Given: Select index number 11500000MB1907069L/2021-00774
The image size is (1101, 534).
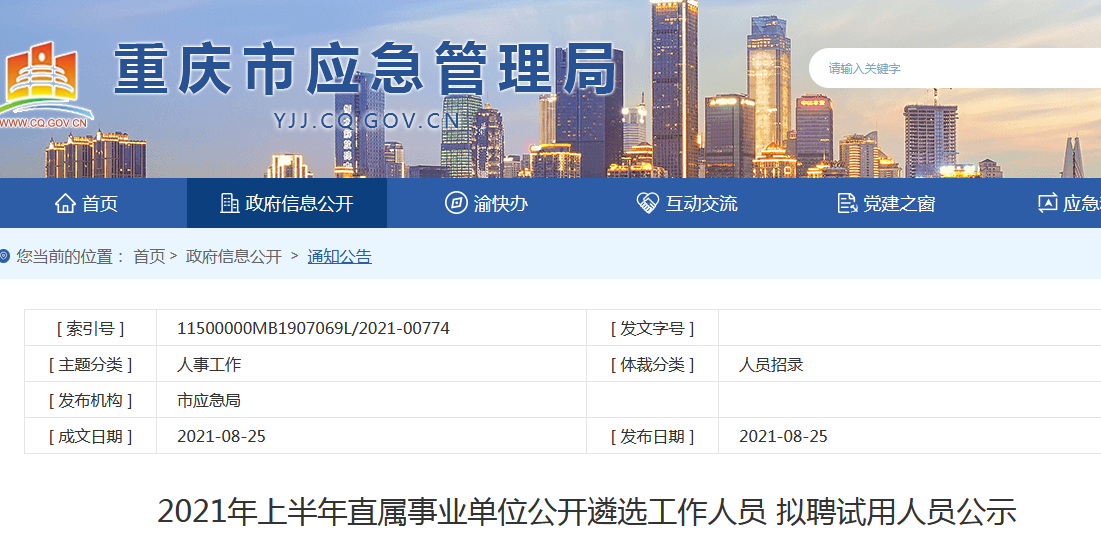Looking at the screenshot, I should click(x=313, y=328).
